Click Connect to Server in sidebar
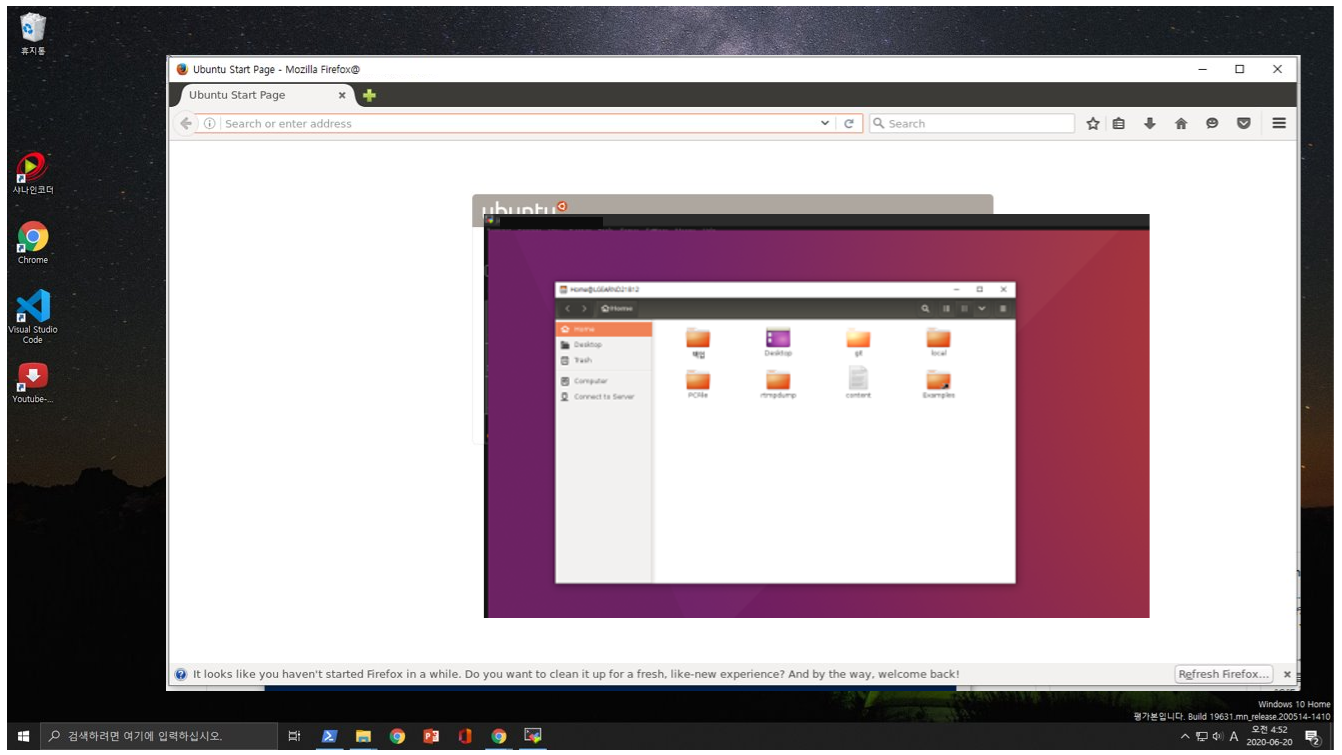1342x755 pixels. (604, 397)
